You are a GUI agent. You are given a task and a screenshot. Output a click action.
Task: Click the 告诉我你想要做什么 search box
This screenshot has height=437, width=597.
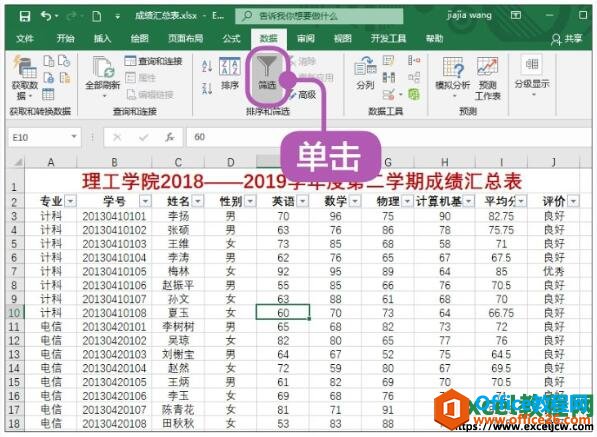pos(319,16)
